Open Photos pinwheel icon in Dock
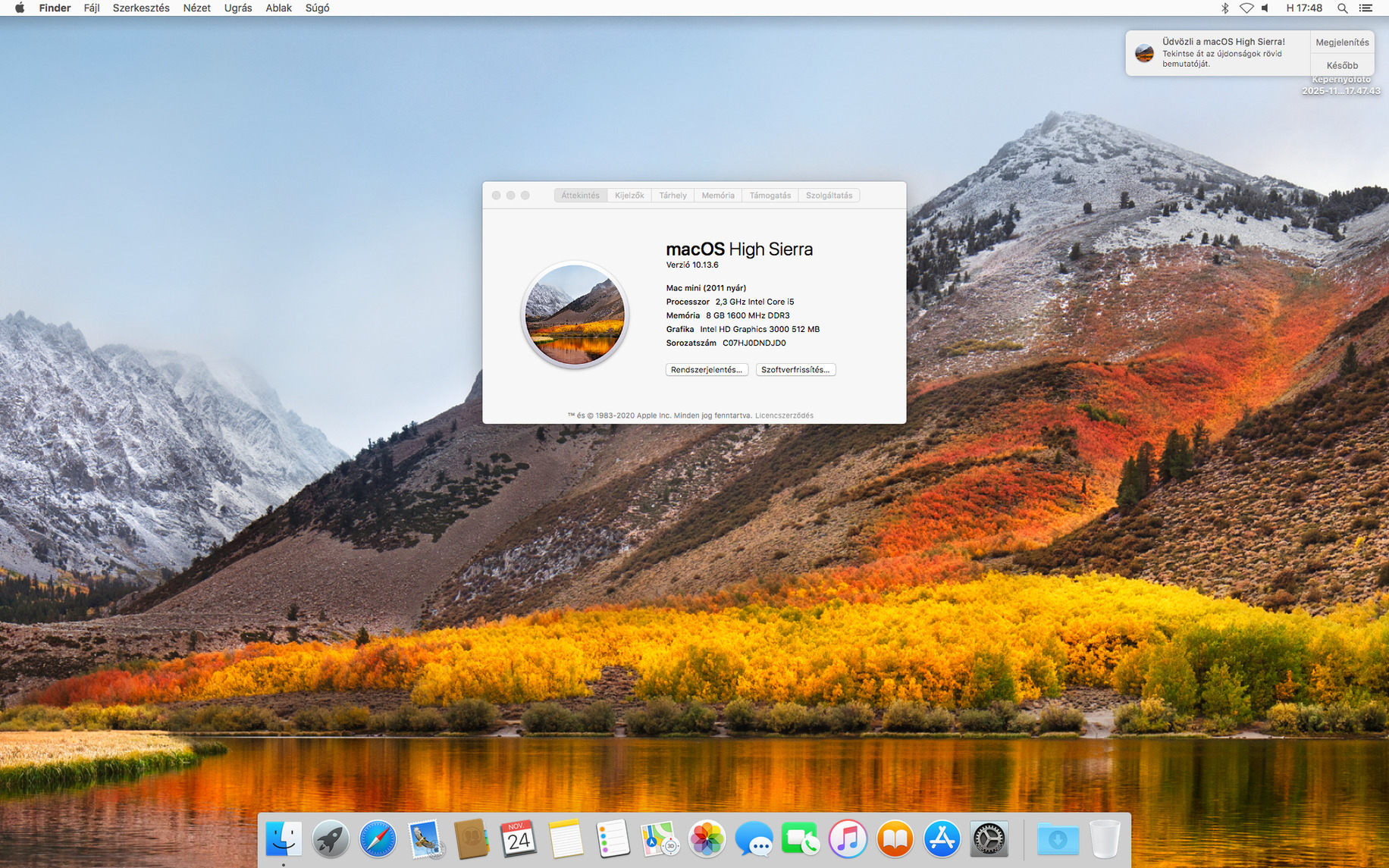This screenshot has height=868, width=1389. 707,839
